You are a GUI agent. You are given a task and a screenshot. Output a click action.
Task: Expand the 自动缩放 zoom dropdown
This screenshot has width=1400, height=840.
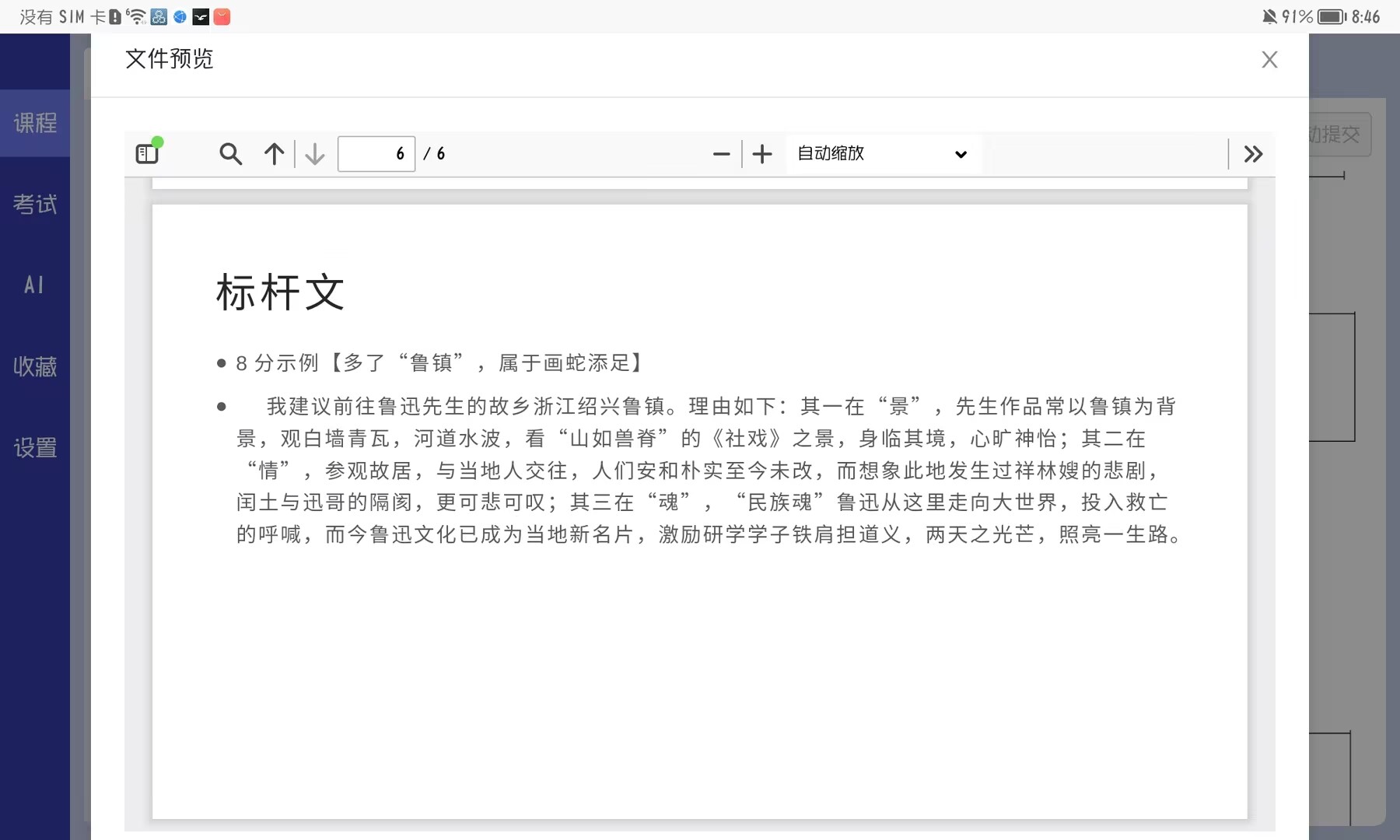pos(883,154)
